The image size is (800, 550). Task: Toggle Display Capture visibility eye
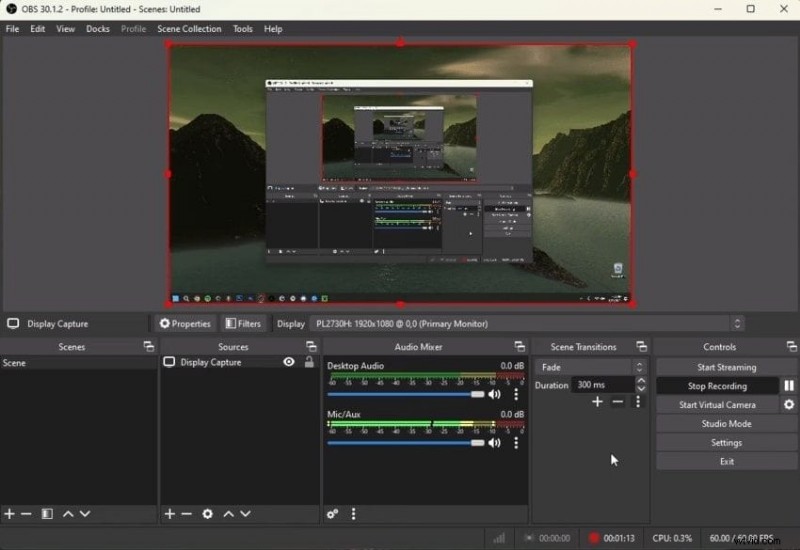point(289,362)
